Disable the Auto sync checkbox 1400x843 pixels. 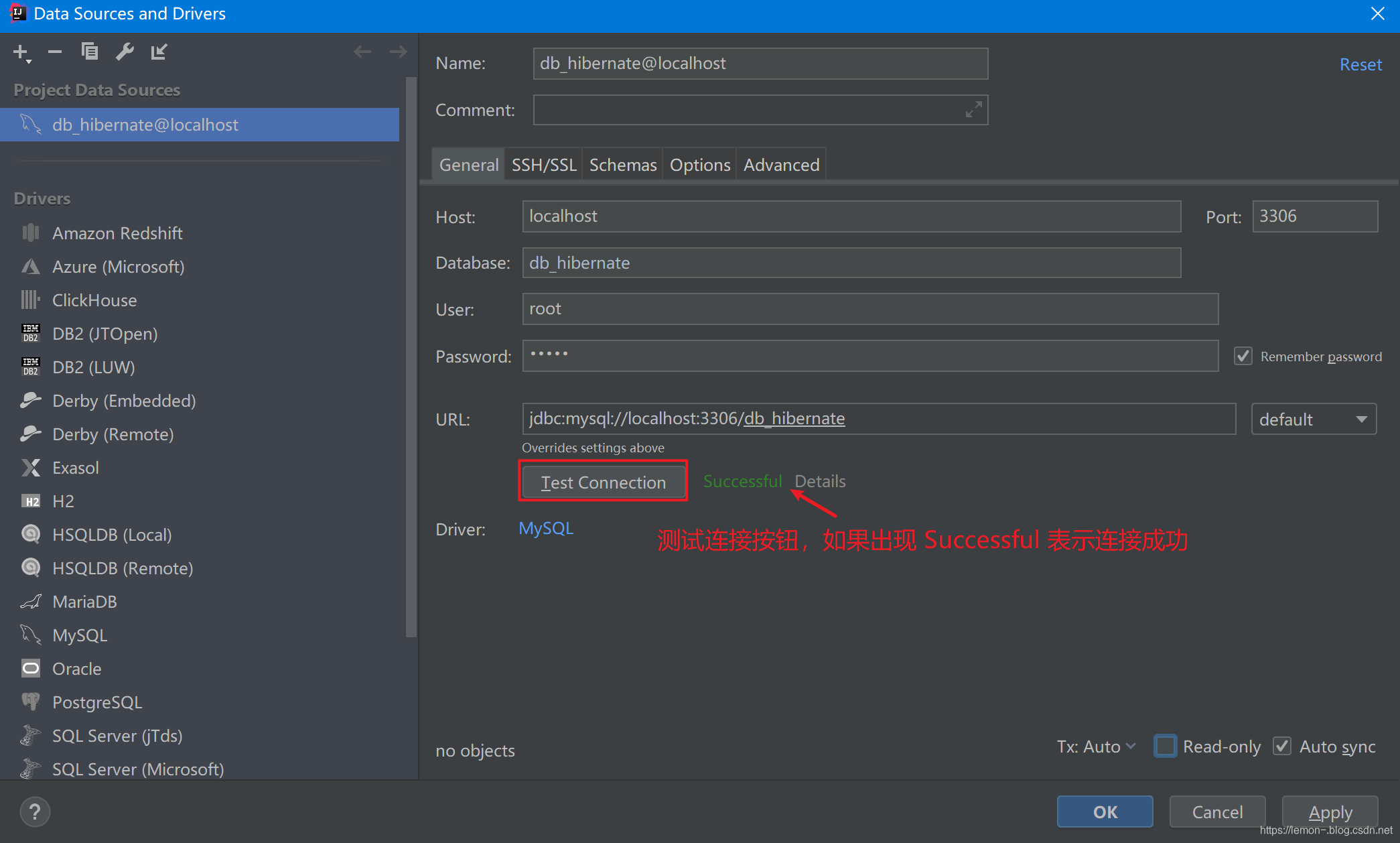1282,746
